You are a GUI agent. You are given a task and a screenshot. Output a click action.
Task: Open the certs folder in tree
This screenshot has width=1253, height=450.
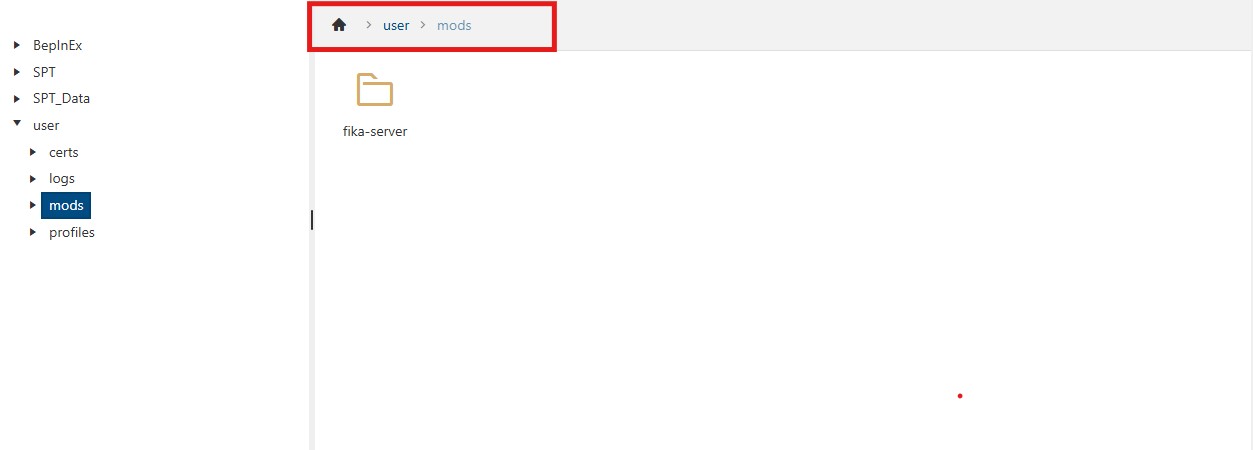[x=63, y=152]
